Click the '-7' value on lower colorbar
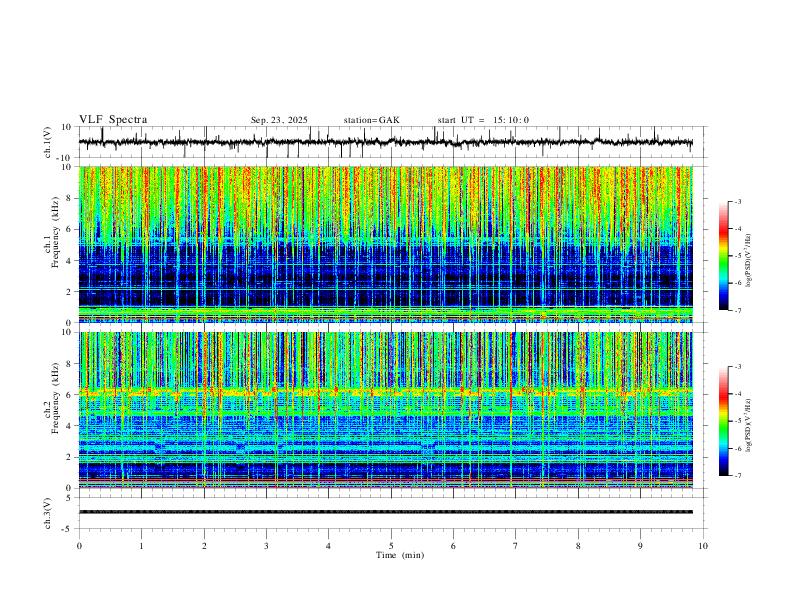The image size is (792, 612). click(x=737, y=475)
